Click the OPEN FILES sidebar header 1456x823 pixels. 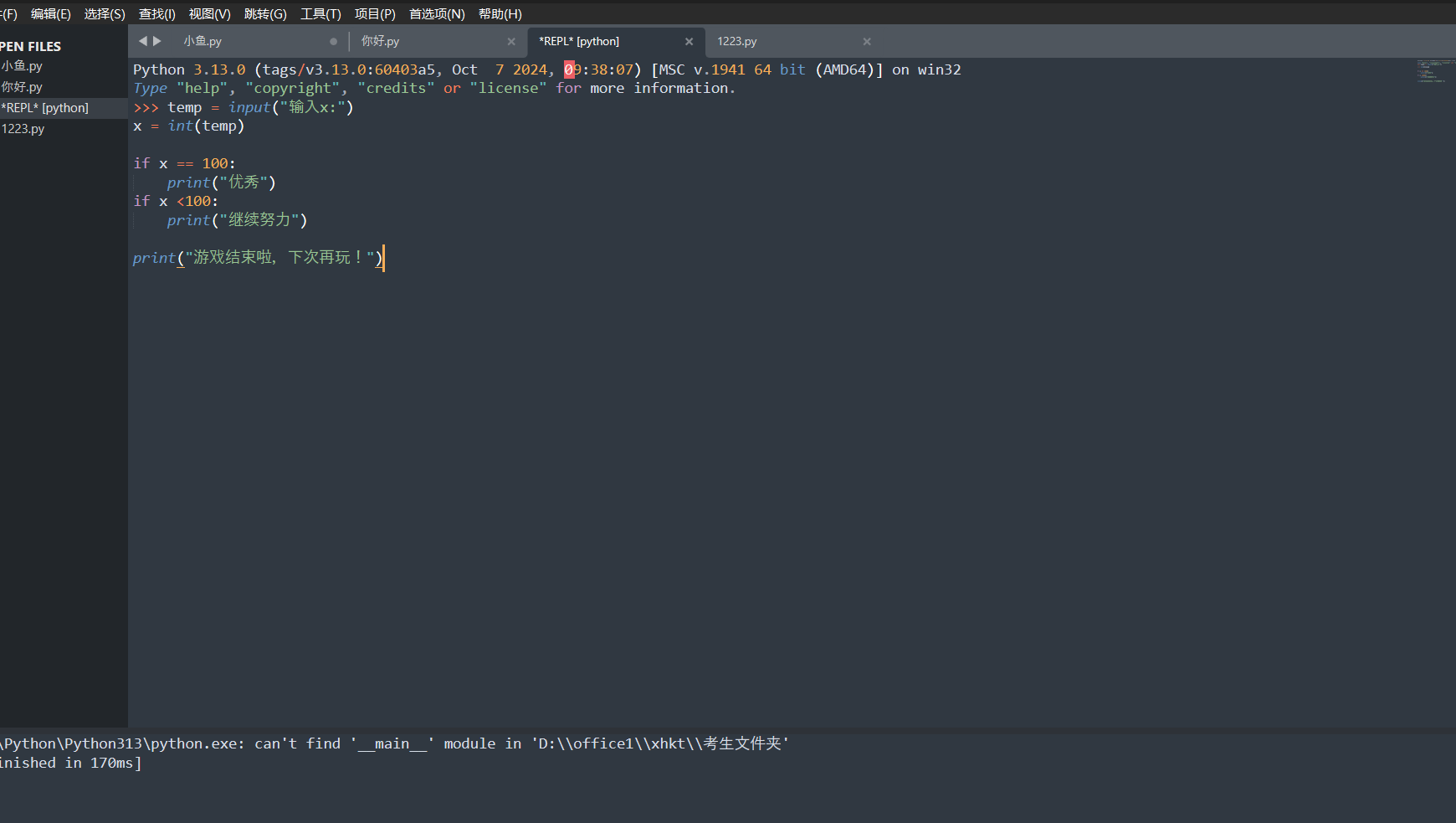[x=30, y=47]
